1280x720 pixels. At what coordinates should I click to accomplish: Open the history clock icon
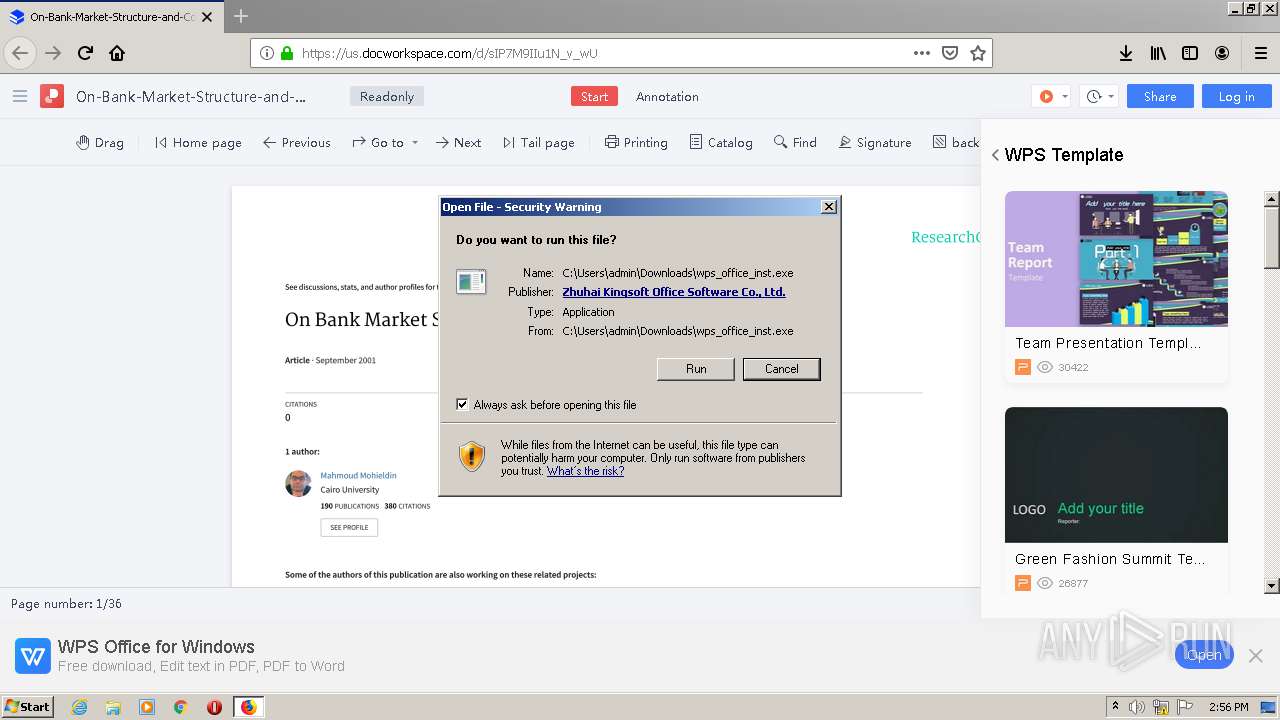coord(1094,96)
